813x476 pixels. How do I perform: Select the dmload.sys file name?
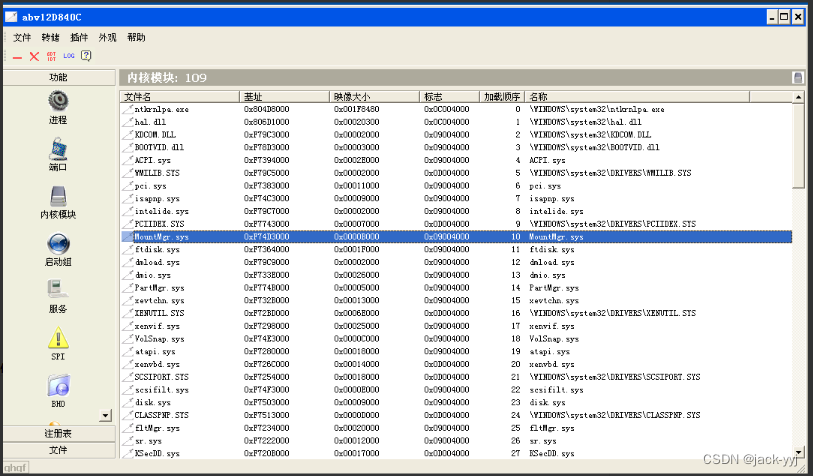click(157, 262)
